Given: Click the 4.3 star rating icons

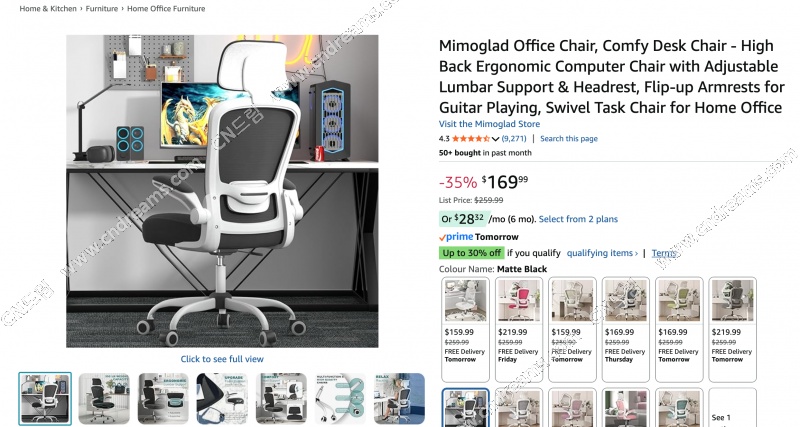Looking at the screenshot, I should (471, 138).
